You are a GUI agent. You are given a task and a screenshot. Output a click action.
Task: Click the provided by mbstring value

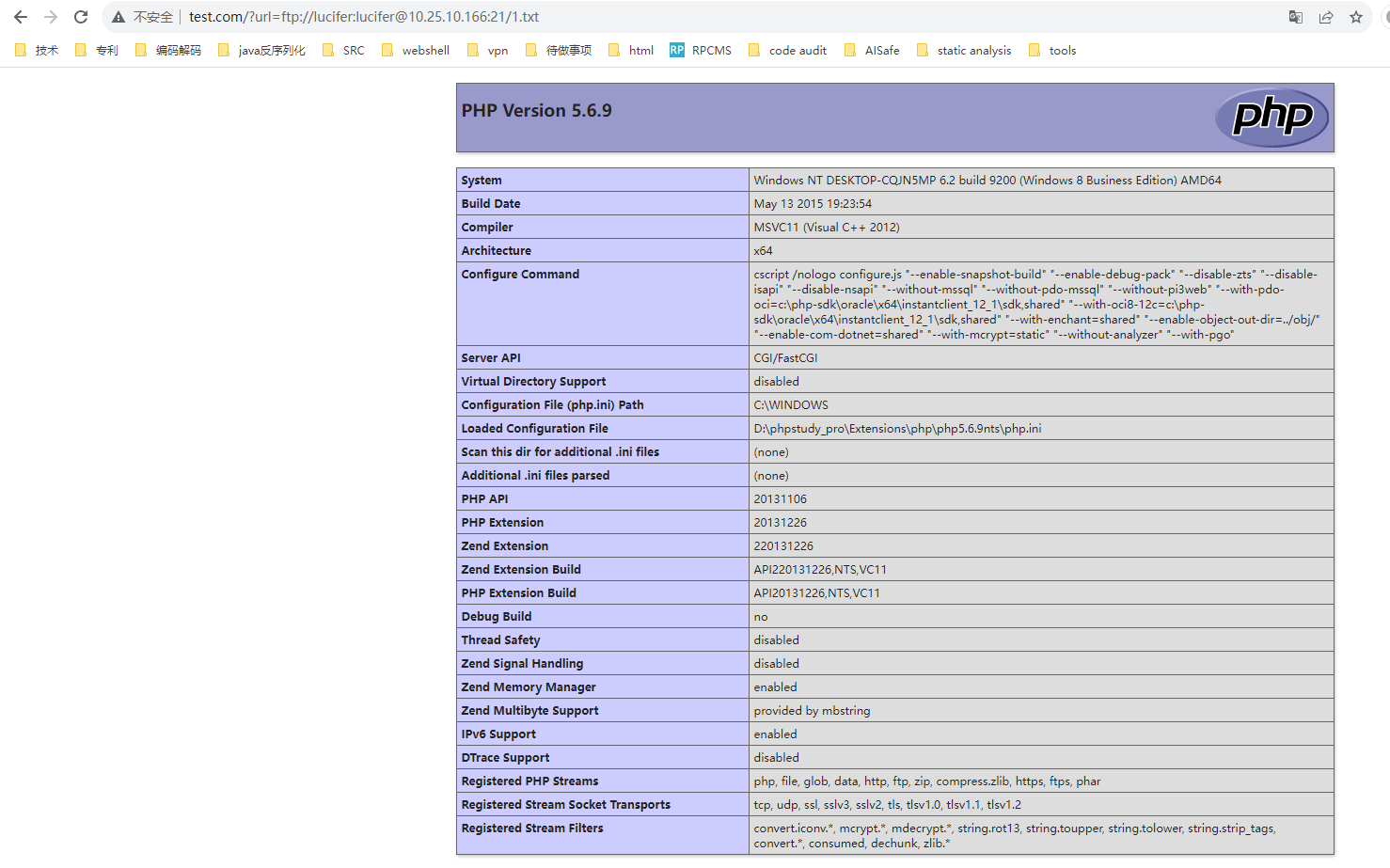pyautogui.click(x=812, y=711)
